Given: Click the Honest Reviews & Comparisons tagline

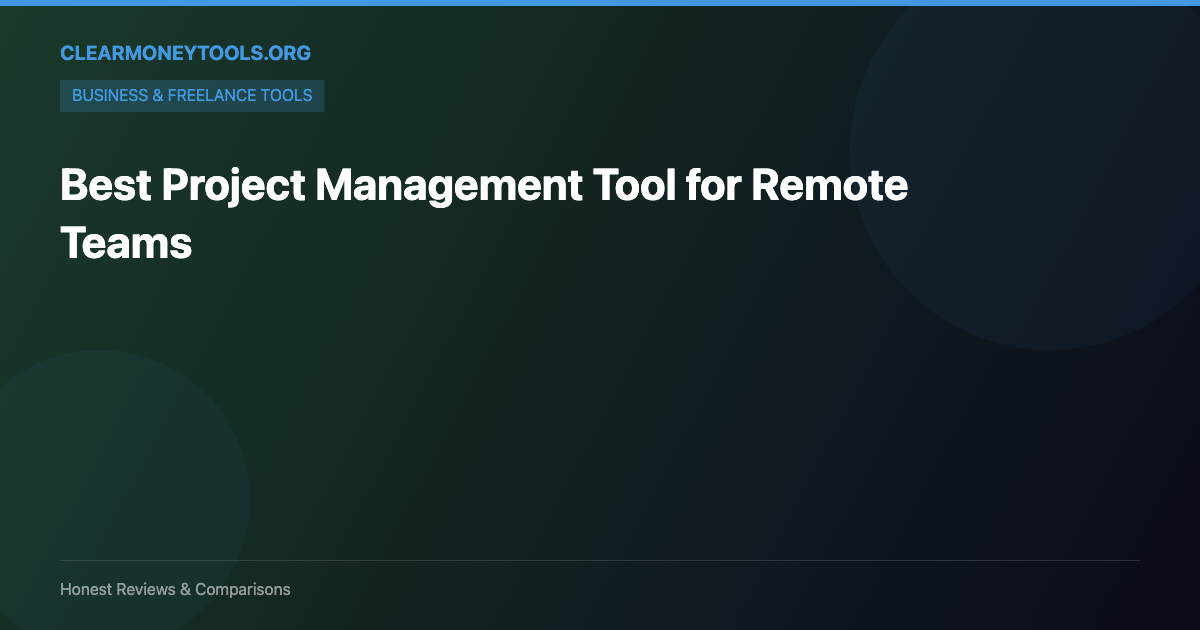Looking at the screenshot, I should [175, 589].
